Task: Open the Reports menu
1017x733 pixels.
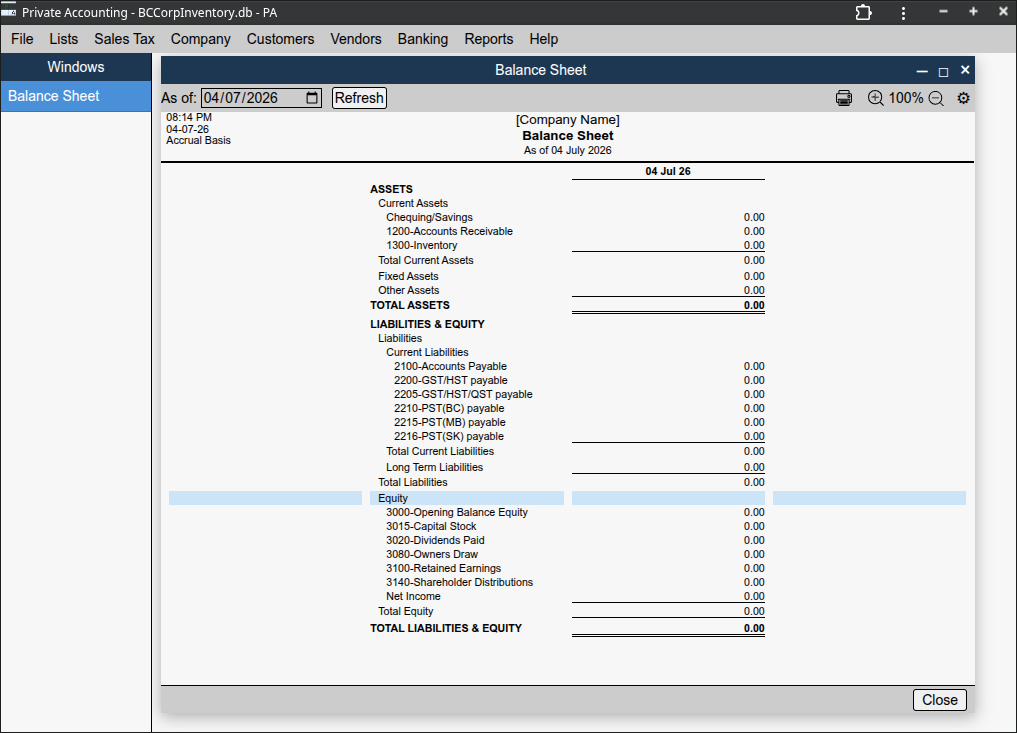Action: click(x=488, y=39)
